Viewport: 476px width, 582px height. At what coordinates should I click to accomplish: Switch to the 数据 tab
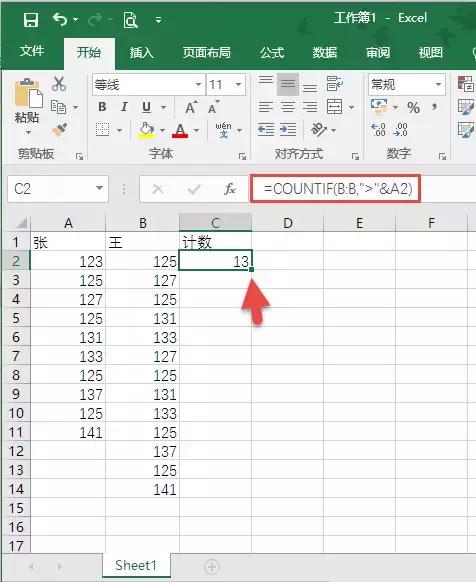pyautogui.click(x=325, y=52)
